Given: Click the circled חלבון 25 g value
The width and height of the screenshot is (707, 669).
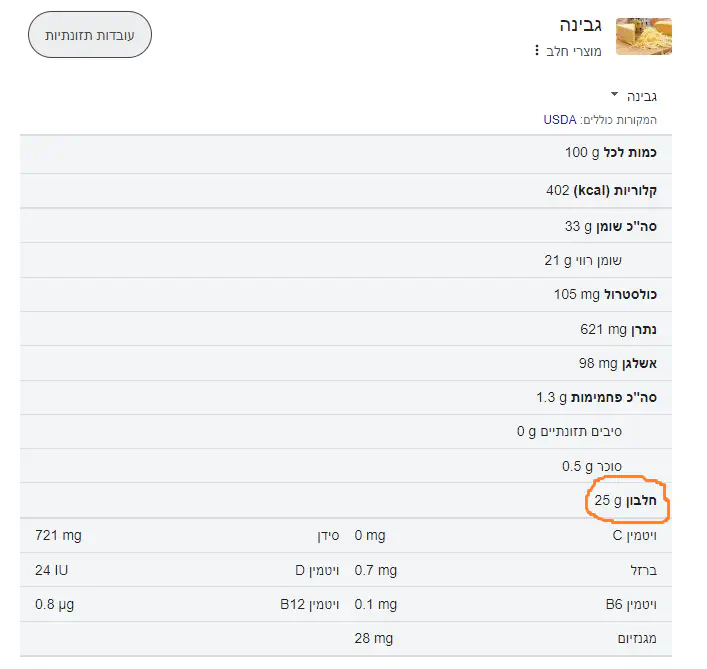Looking at the screenshot, I should 625,500.
